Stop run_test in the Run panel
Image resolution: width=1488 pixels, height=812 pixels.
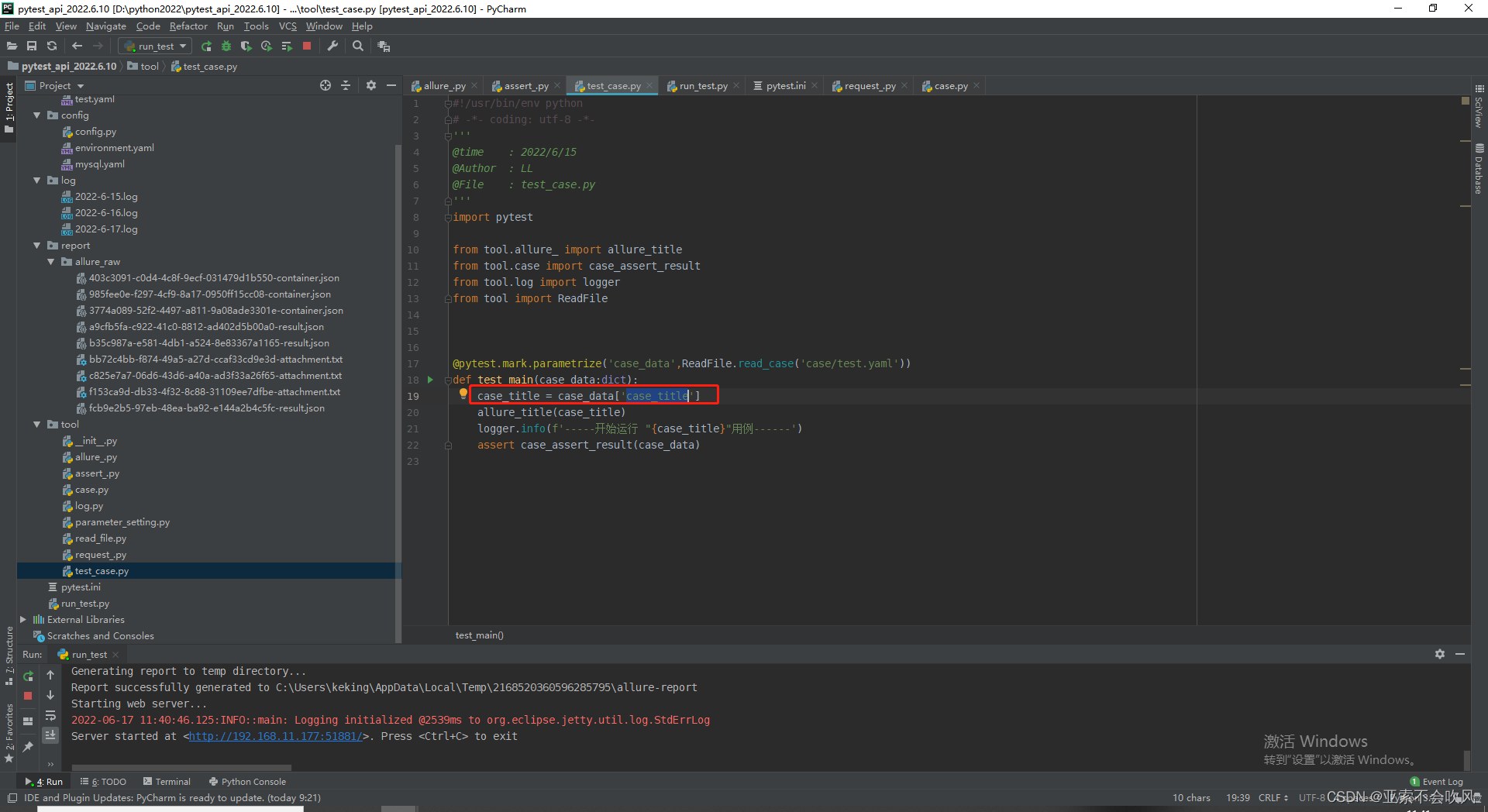click(x=28, y=696)
